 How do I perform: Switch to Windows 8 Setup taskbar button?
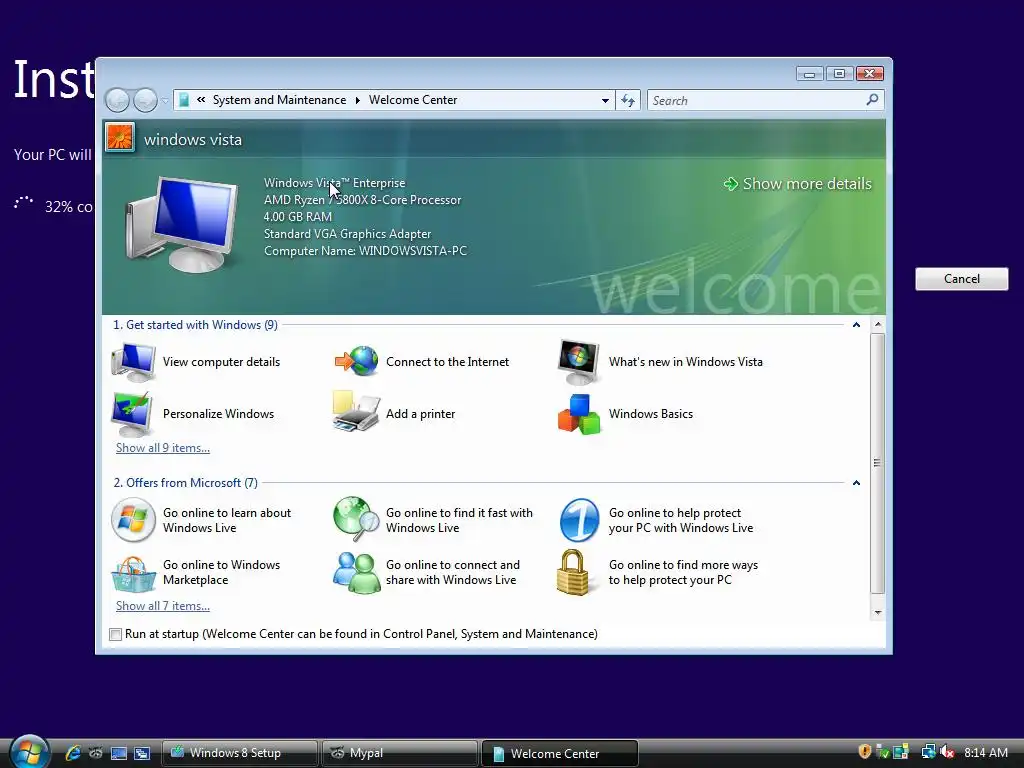[x=240, y=753]
